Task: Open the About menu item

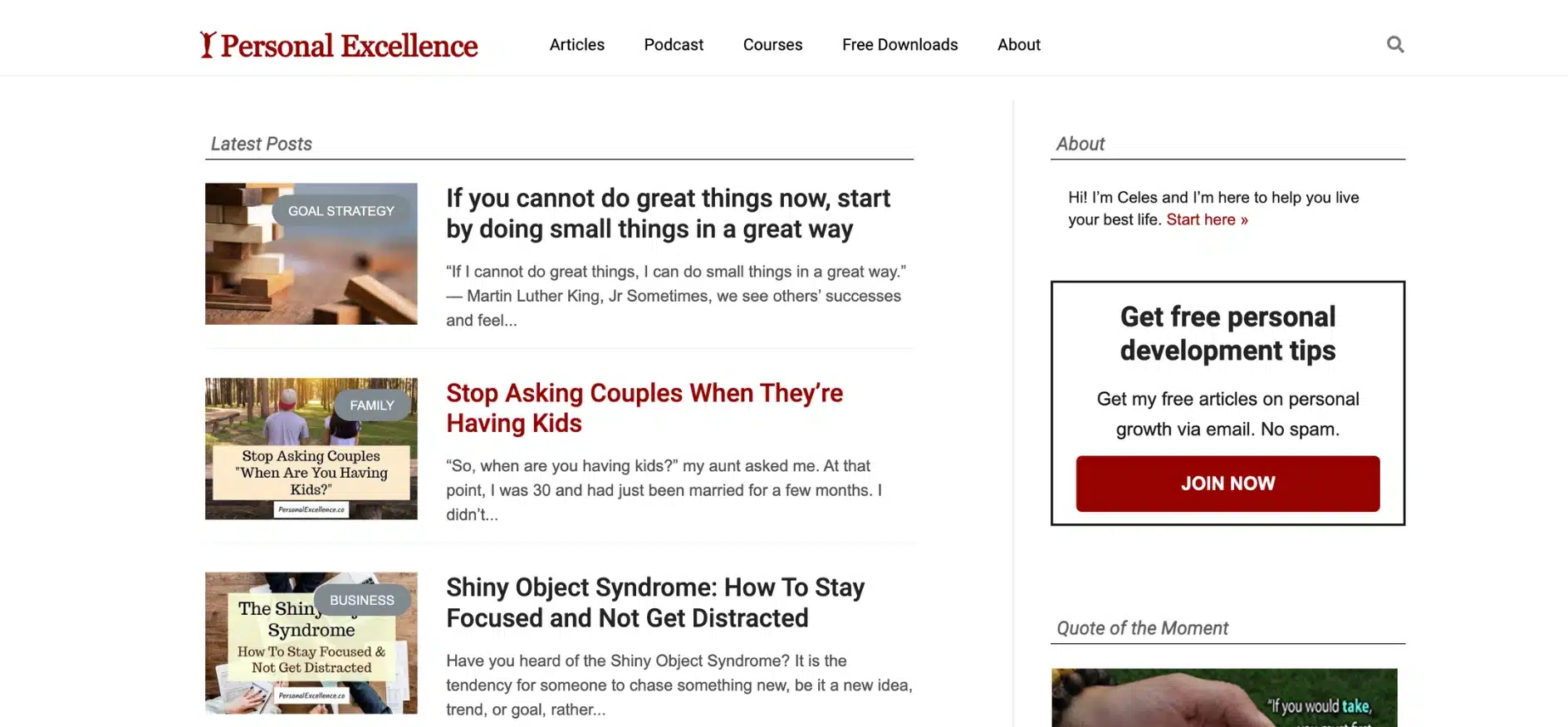Action: coord(1018,45)
